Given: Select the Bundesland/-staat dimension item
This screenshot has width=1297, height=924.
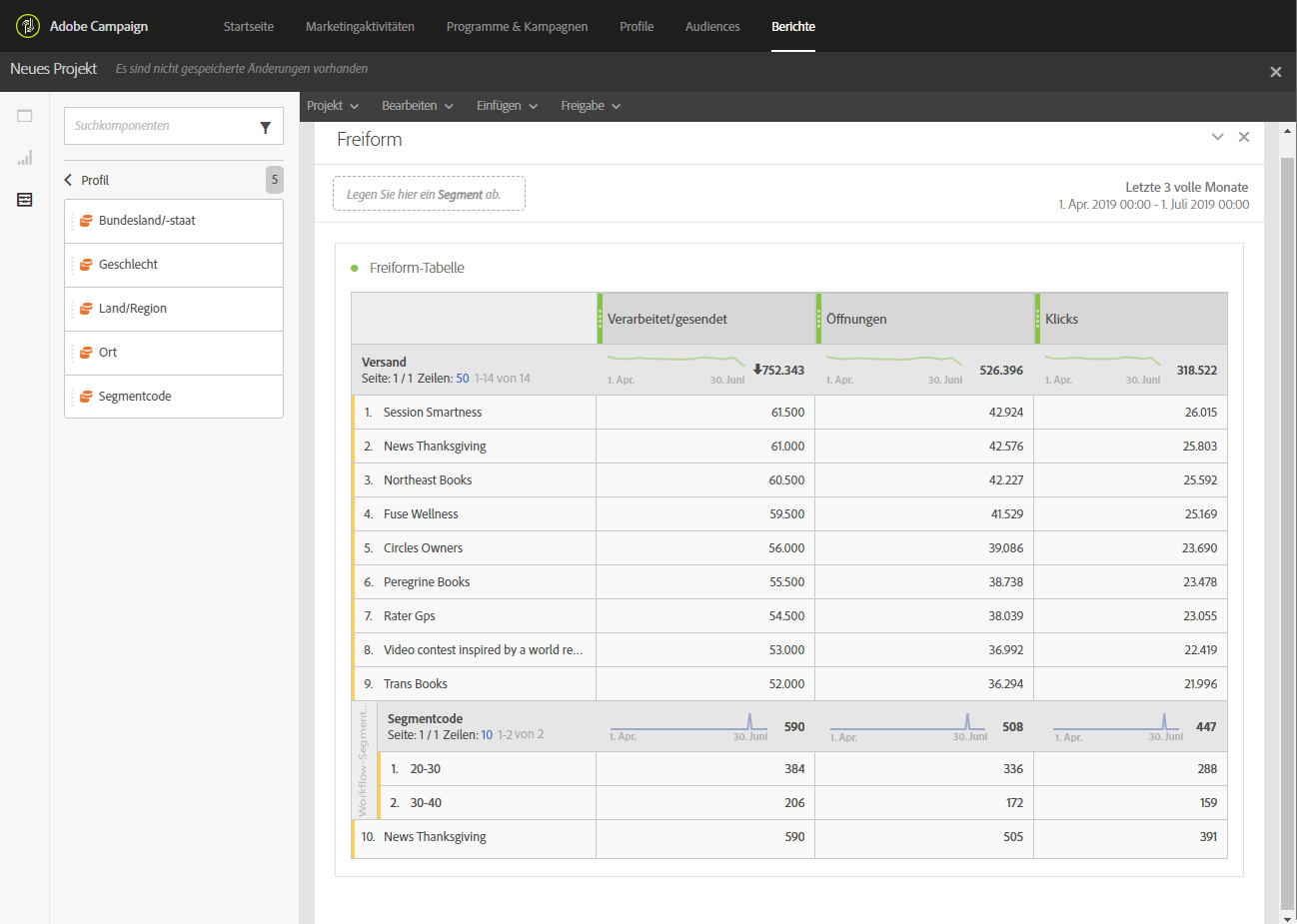Looking at the screenshot, I should pyautogui.click(x=174, y=221).
